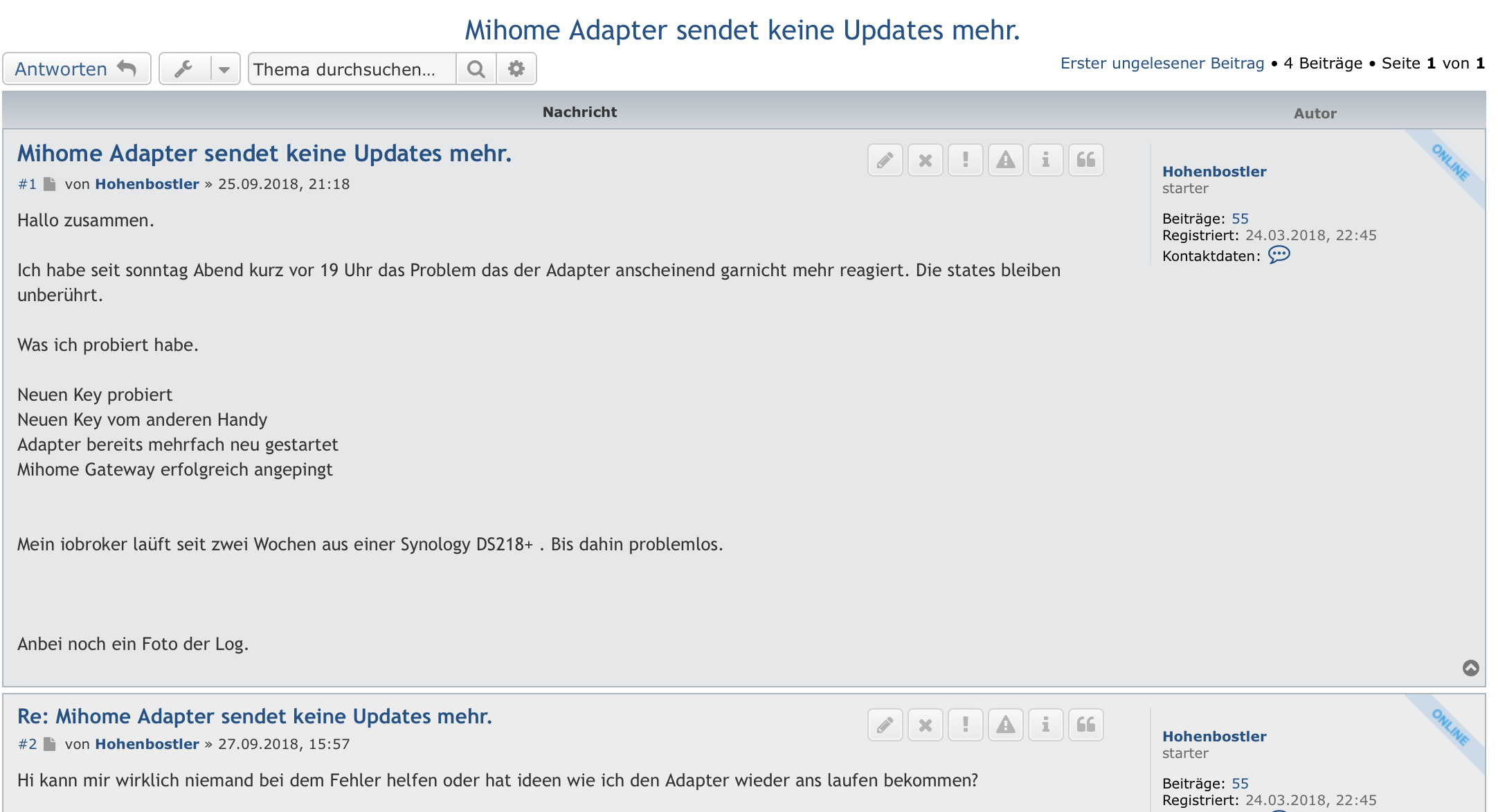Open advanced search gear icon
The width and height of the screenshot is (1498, 812).
(x=516, y=69)
